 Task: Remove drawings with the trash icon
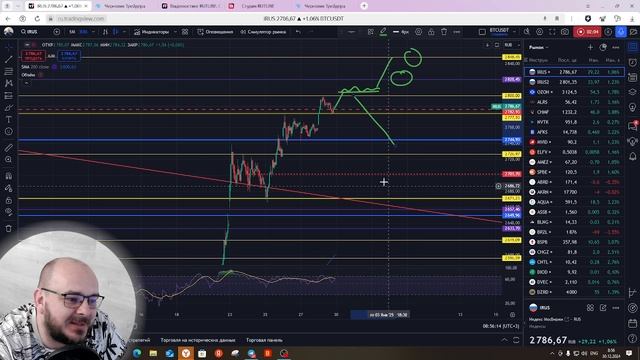pyautogui.click(x=9, y=229)
